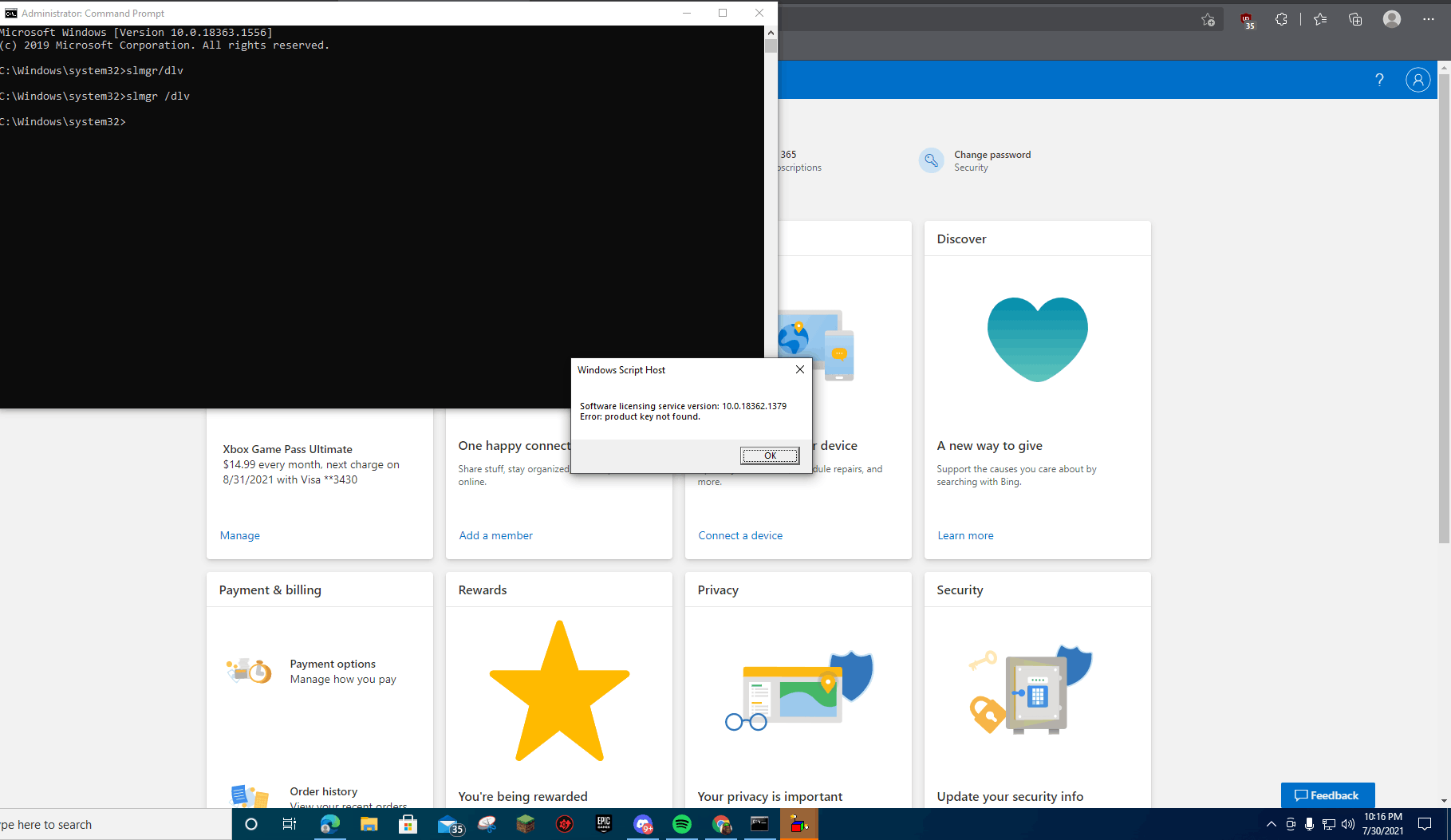Open Mail app with 35 badge
1451x840 pixels.
click(449, 825)
